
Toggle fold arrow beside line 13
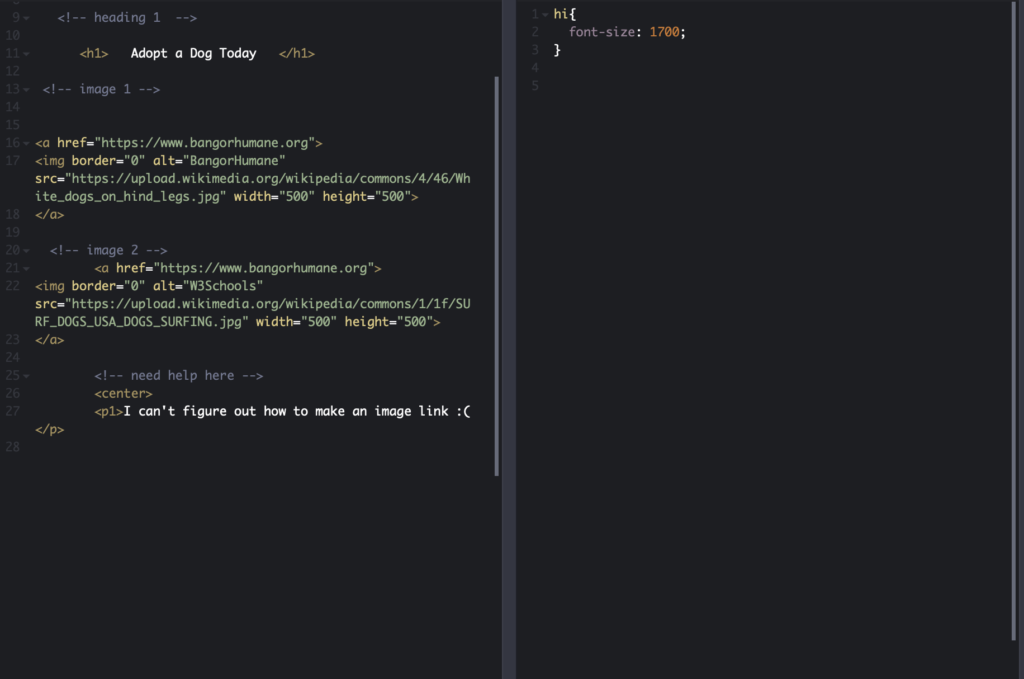point(26,90)
